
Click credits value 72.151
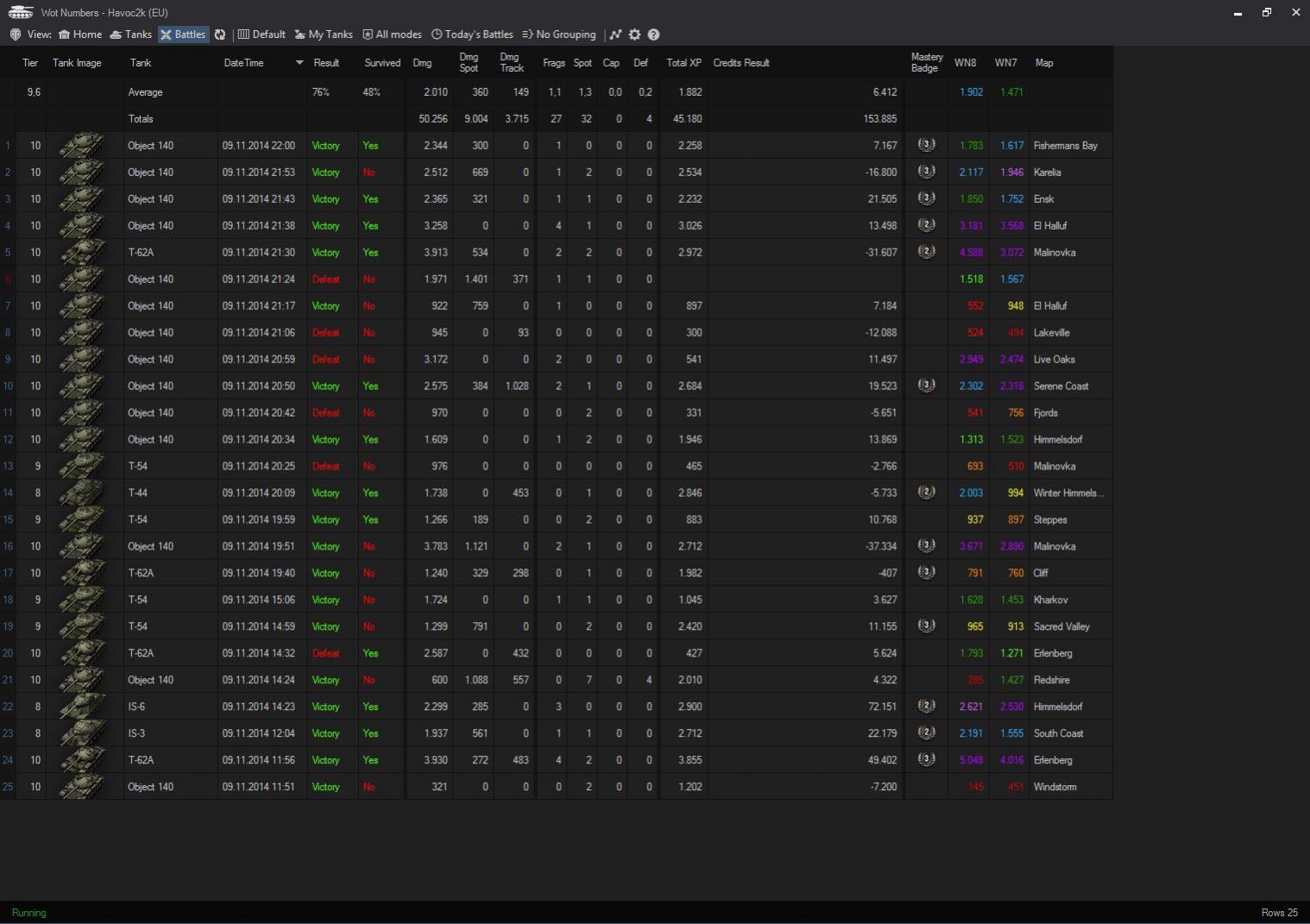coord(882,707)
